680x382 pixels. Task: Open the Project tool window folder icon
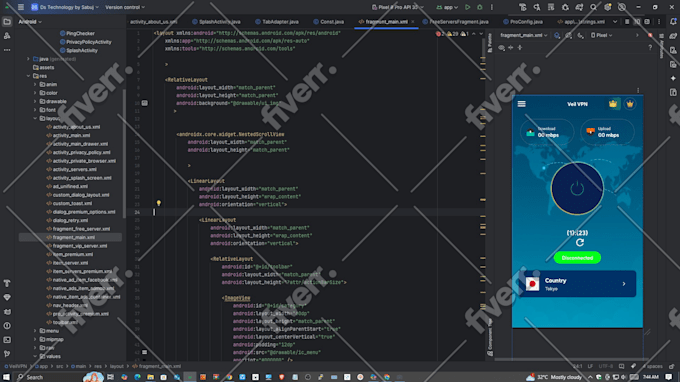7,22
